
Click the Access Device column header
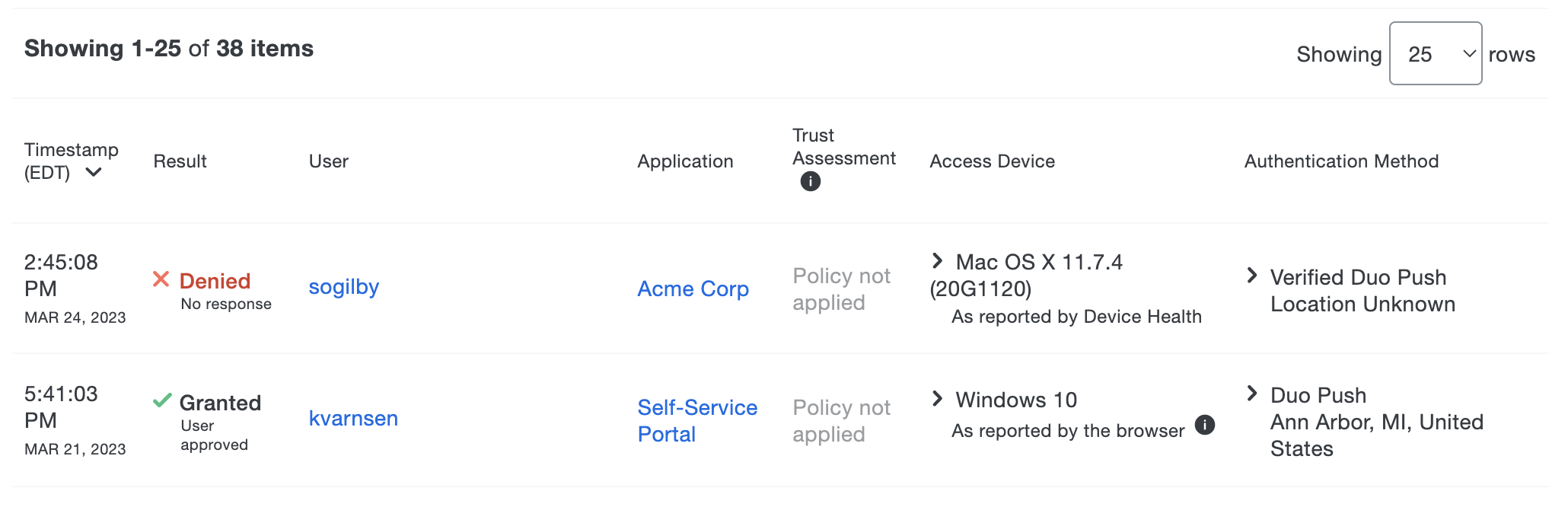(x=992, y=161)
